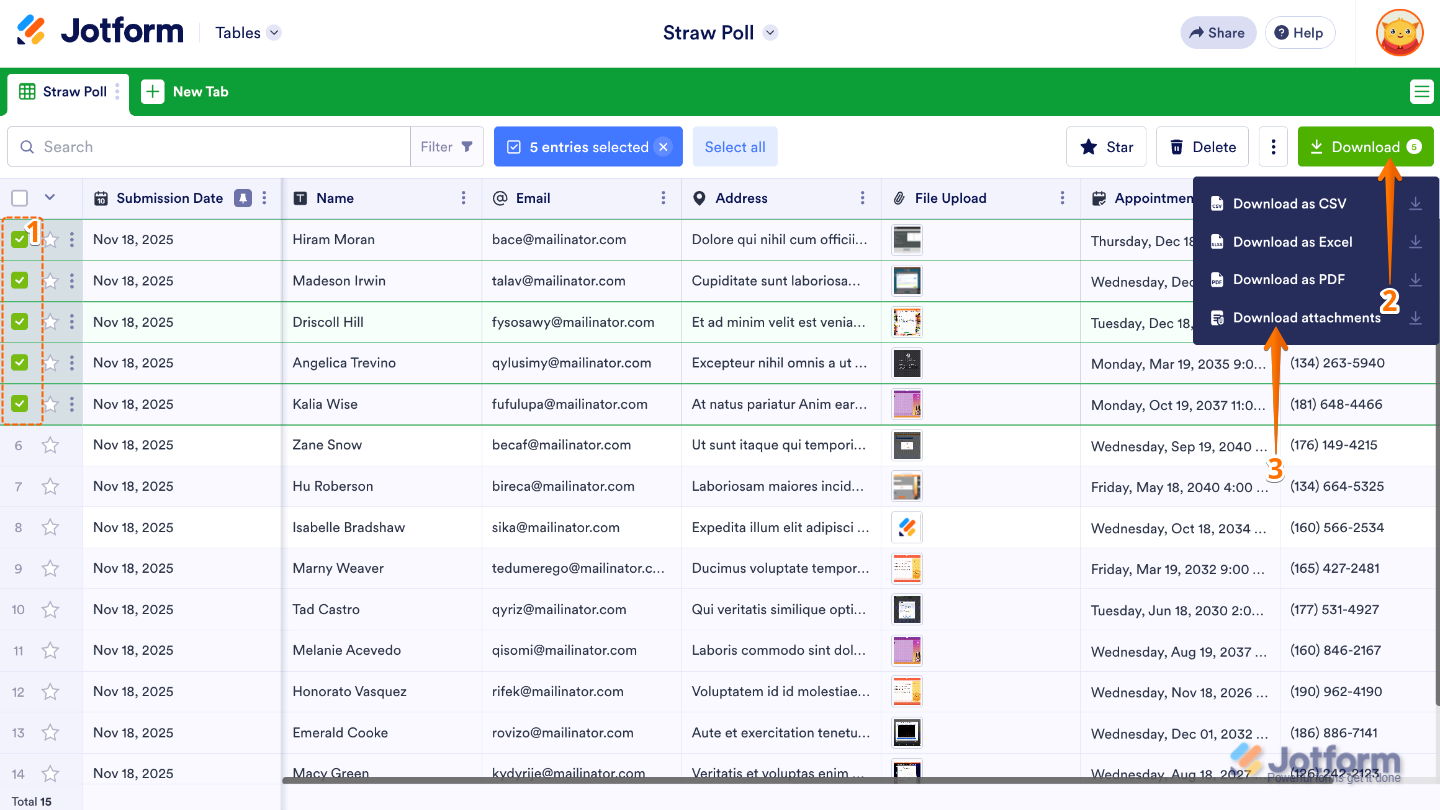The image size is (1440, 810).
Task: Toggle the select-all checkbox in the header row
Action: [x=20, y=197]
